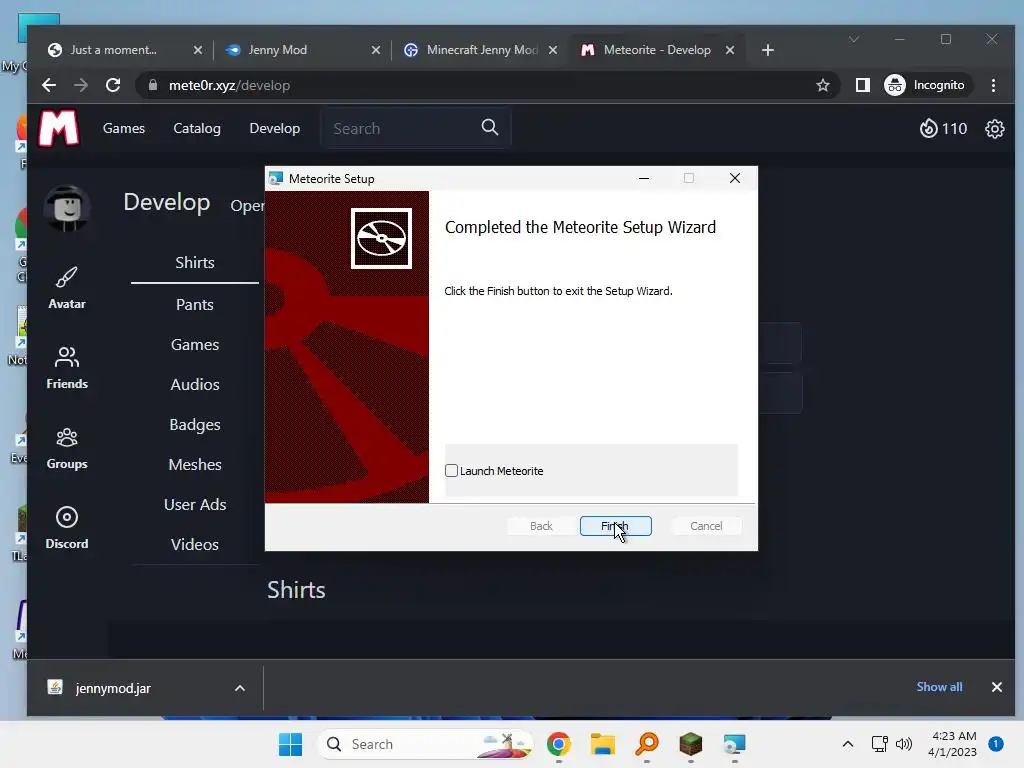Open Avatar in the left sidebar
The height and width of the screenshot is (768, 1024).
[67, 287]
